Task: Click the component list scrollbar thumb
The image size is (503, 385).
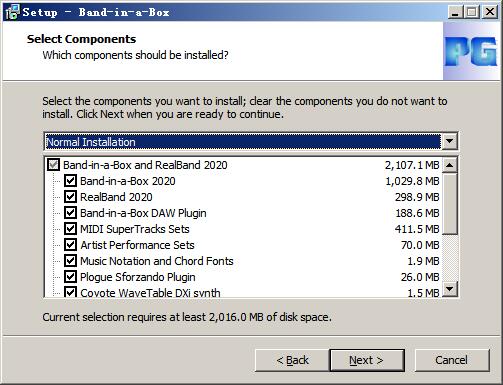Action: [x=450, y=204]
